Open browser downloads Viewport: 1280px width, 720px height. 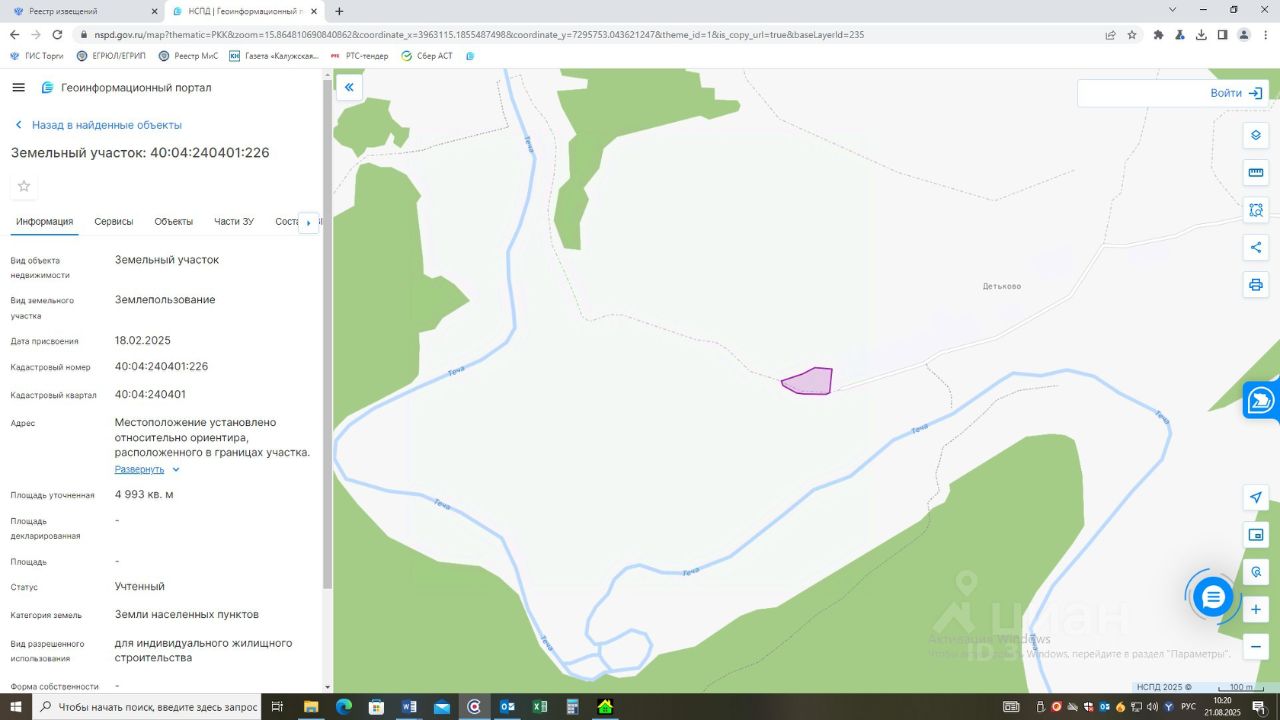[x=1201, y=34]
